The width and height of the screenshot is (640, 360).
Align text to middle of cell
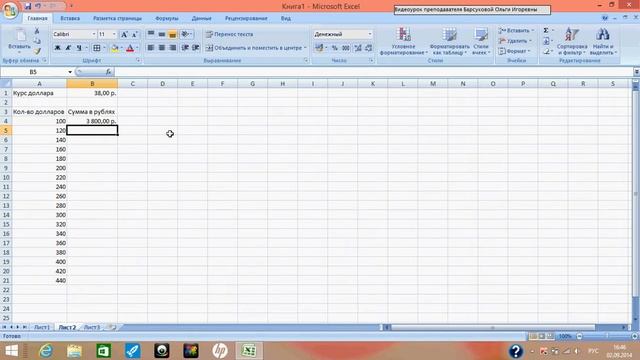pyautogui.click(x=162, y=34)
